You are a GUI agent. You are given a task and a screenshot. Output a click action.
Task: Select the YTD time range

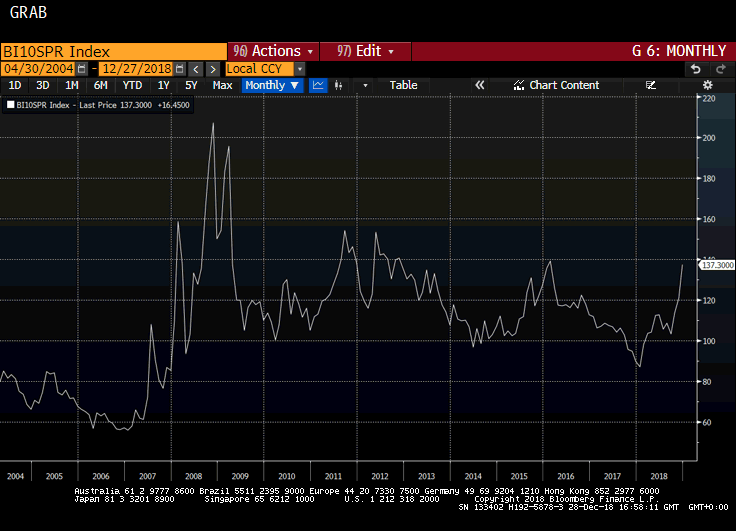(132, 85)
